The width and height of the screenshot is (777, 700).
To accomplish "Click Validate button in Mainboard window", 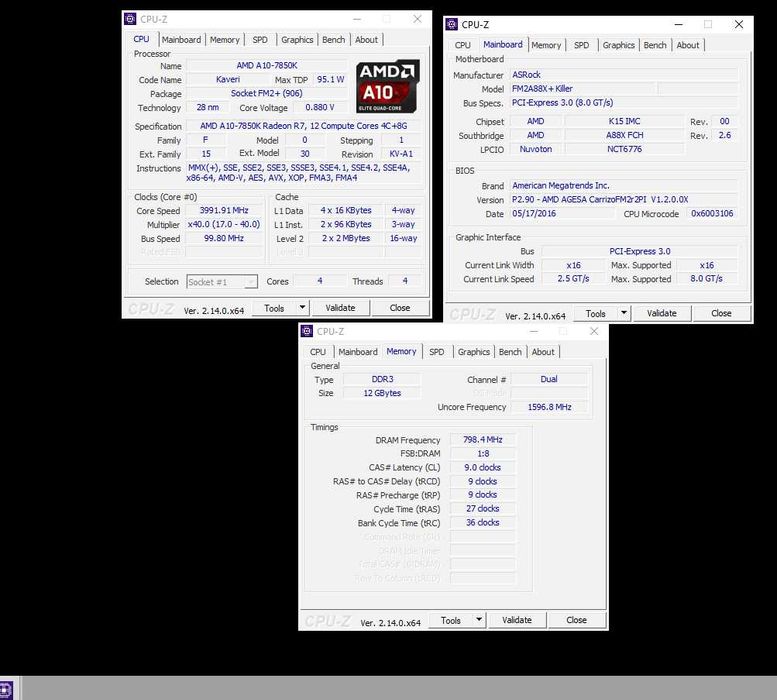I will (662, 313).
